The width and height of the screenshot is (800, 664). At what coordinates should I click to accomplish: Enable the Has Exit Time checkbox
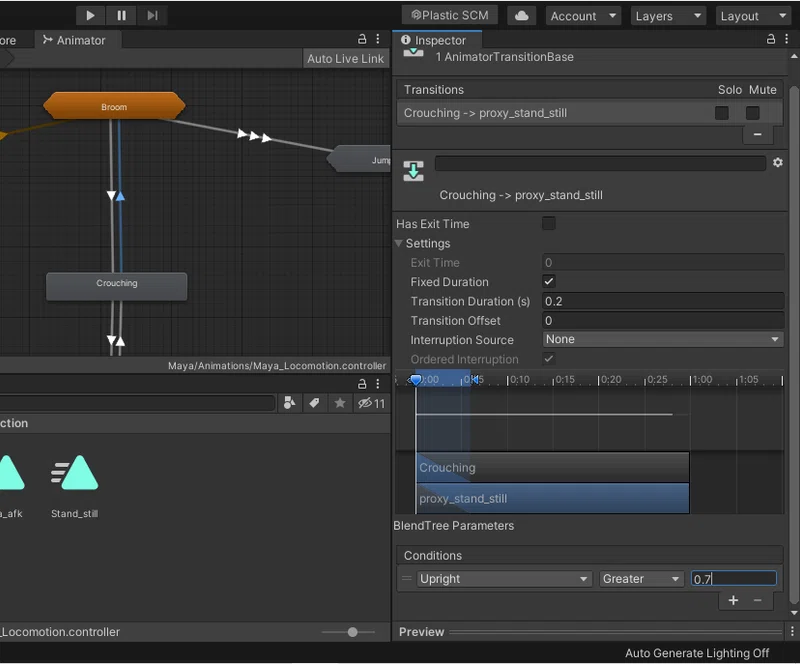548,223
